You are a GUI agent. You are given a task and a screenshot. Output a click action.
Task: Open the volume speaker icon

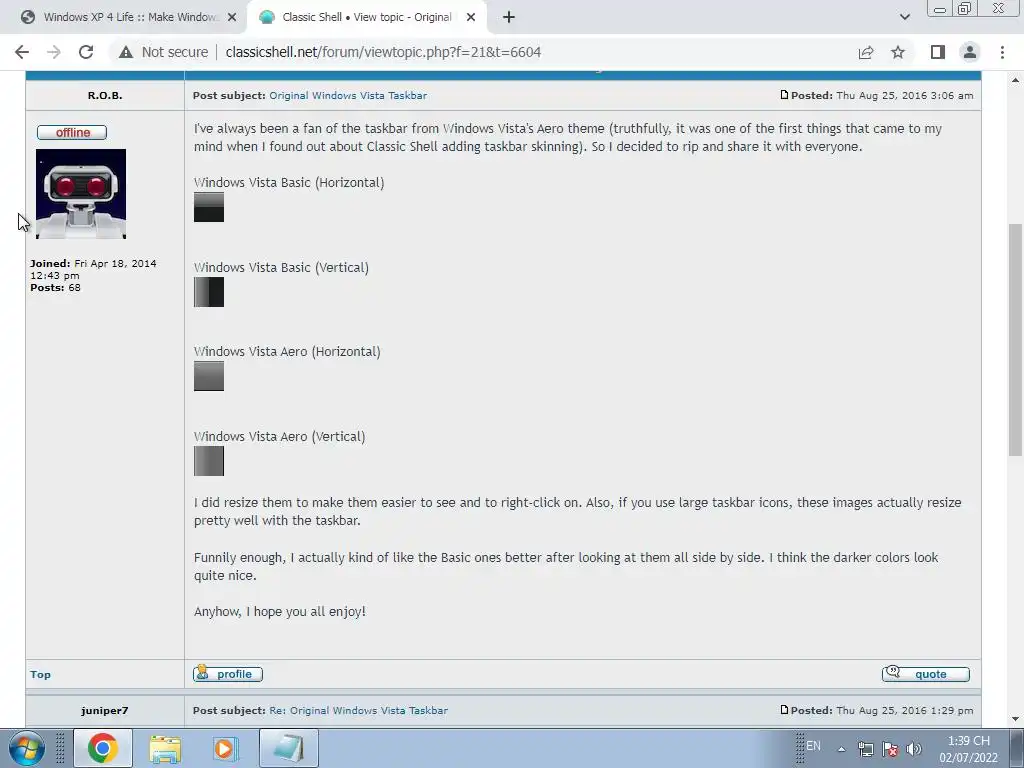(914, 749)
